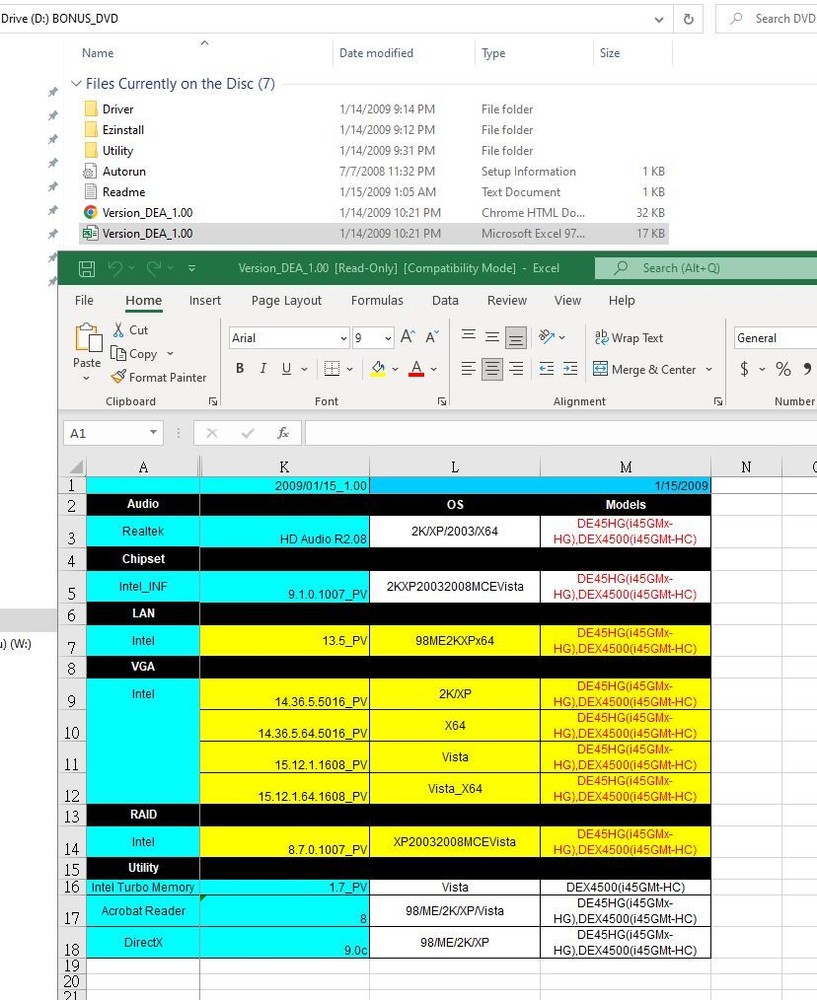Refresh the File Explorer address bar

(688, 18)
